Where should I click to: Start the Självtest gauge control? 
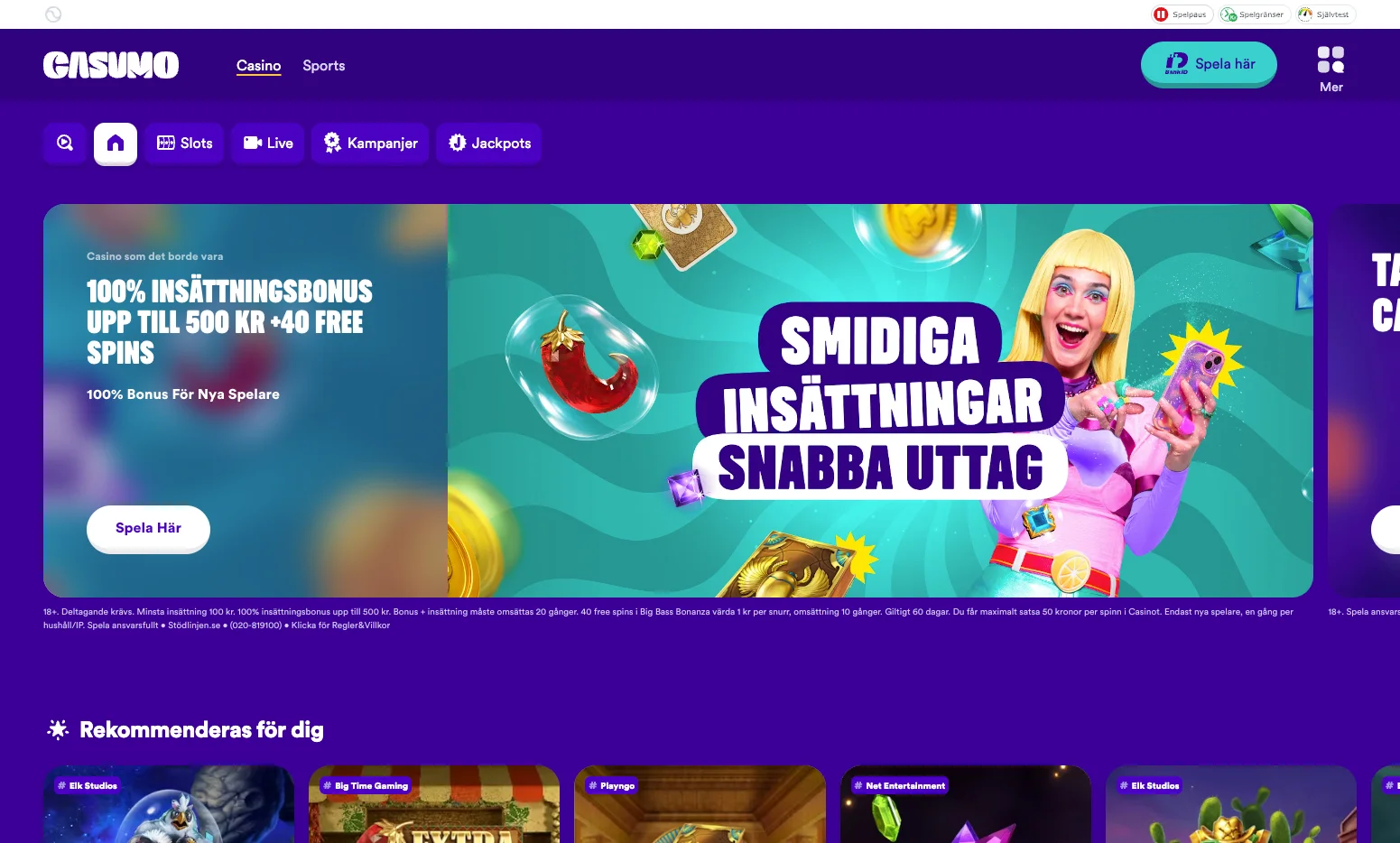click(1325, 14)
